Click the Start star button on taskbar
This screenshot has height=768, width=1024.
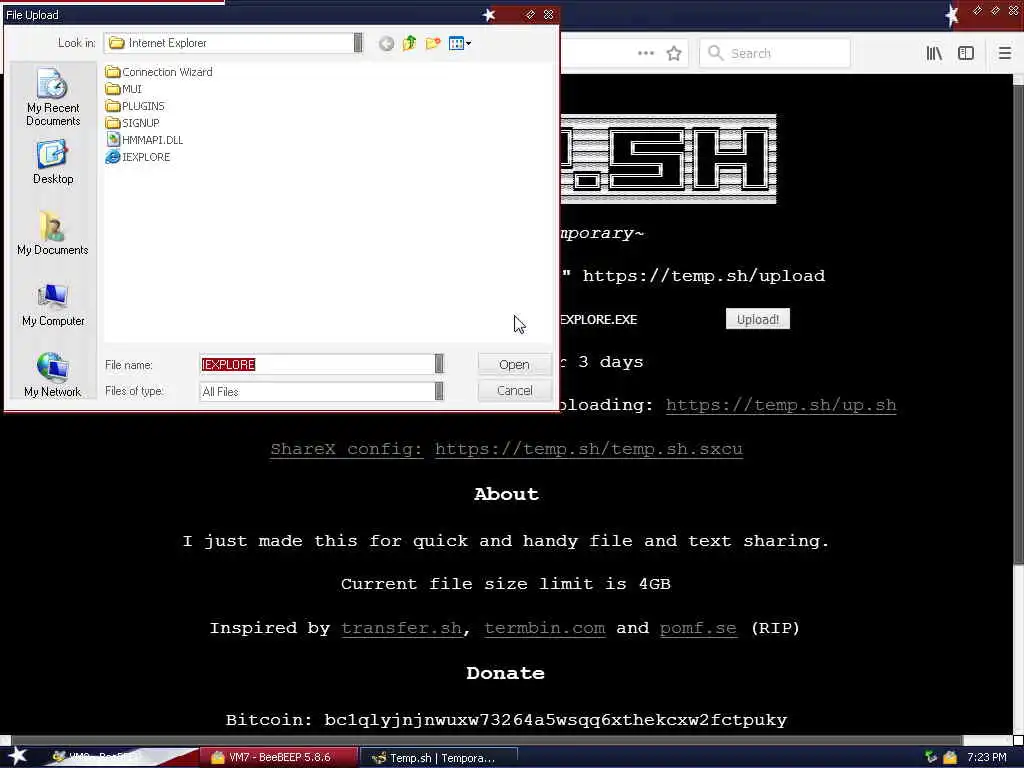click(x=17, y=757)
